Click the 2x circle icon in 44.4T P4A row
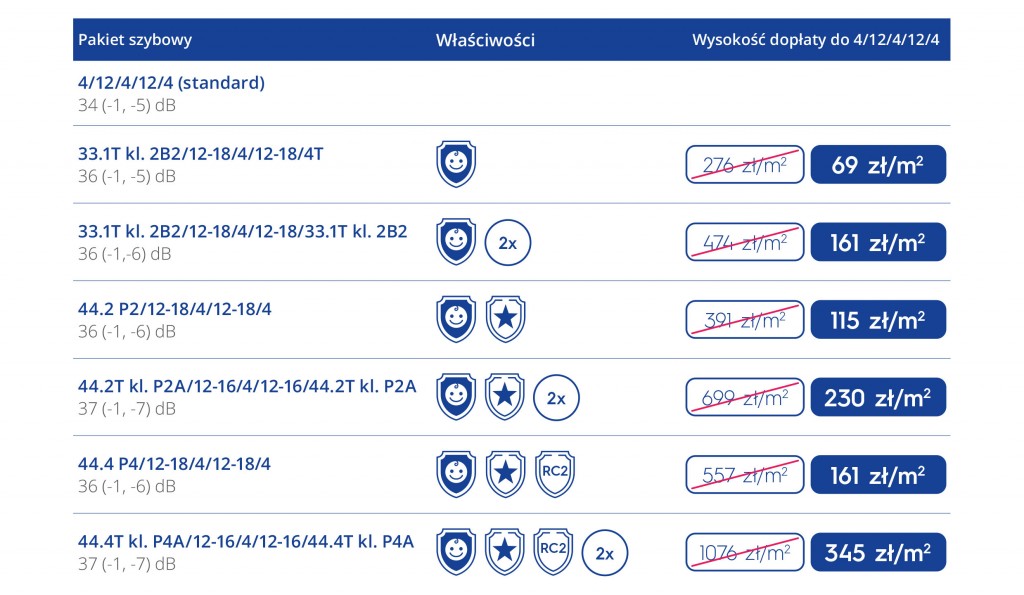The image size is (1024, 595). 605,553
